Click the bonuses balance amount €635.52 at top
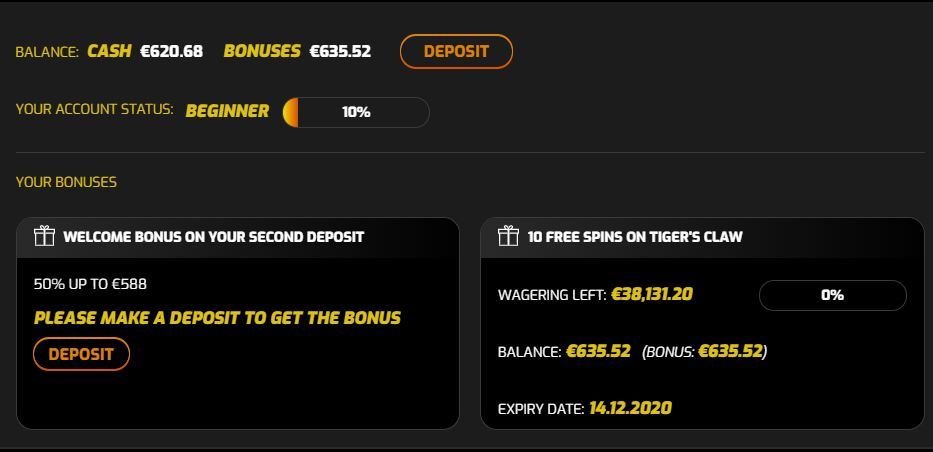Image resolution: width=933 pixels, height=452 pixels. click(340, 51)
